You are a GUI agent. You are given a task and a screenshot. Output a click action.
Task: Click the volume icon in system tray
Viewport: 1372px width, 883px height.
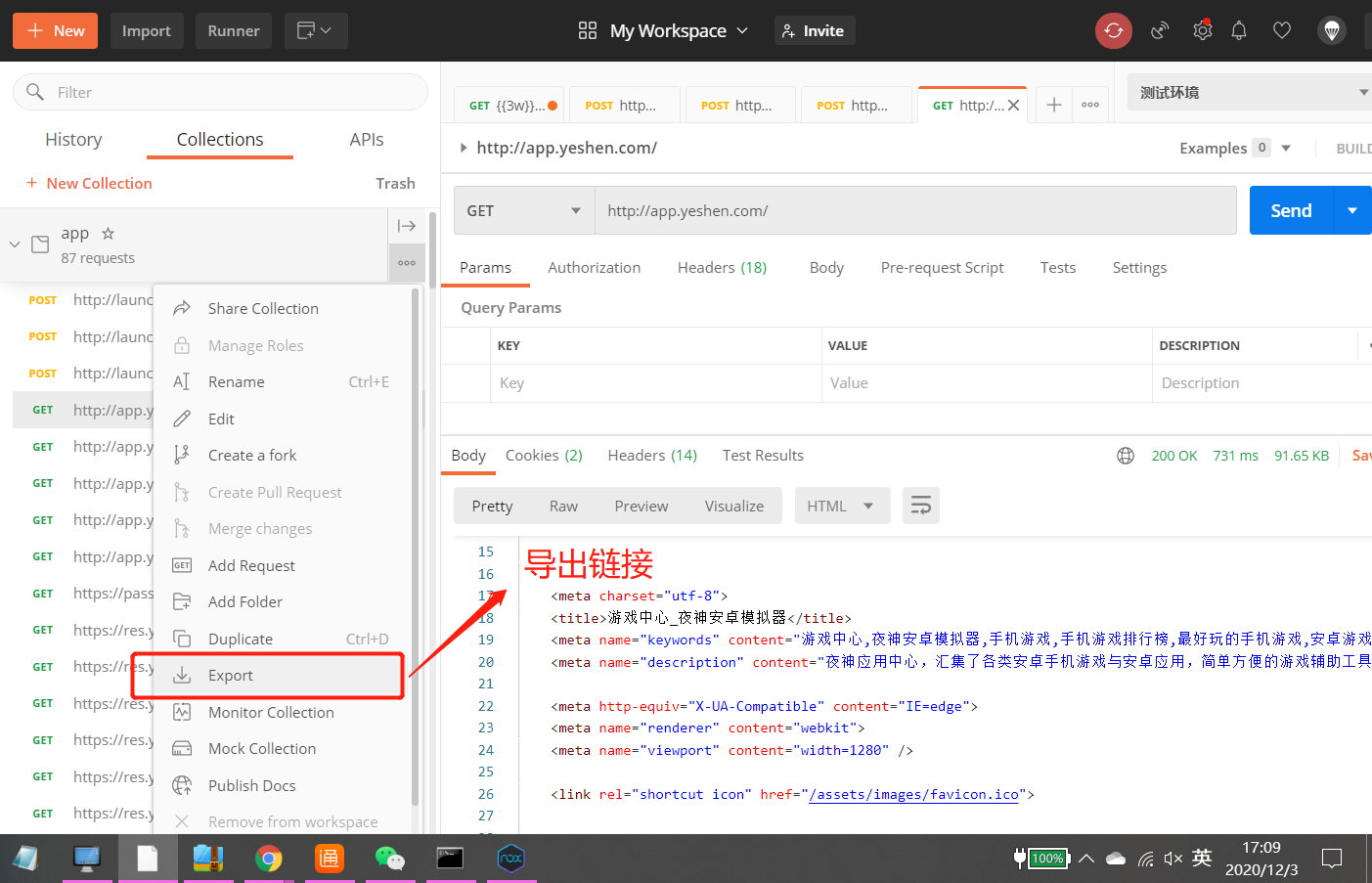click(1173, 859)
